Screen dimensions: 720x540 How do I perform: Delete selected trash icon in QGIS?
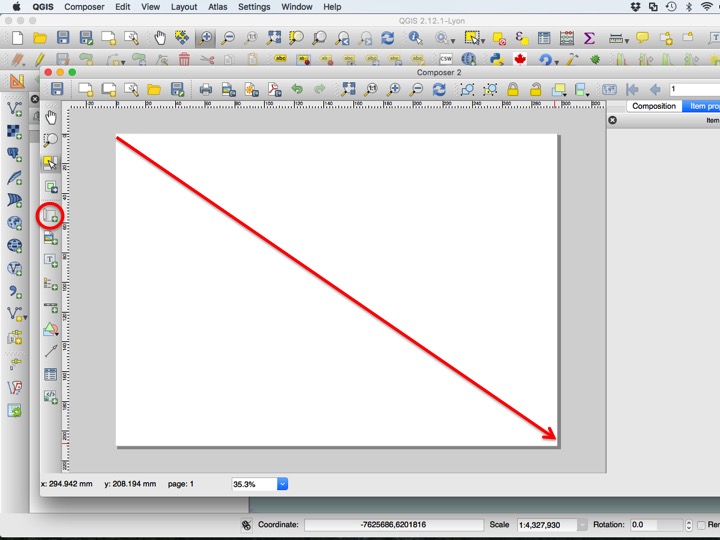coord(184,59)
